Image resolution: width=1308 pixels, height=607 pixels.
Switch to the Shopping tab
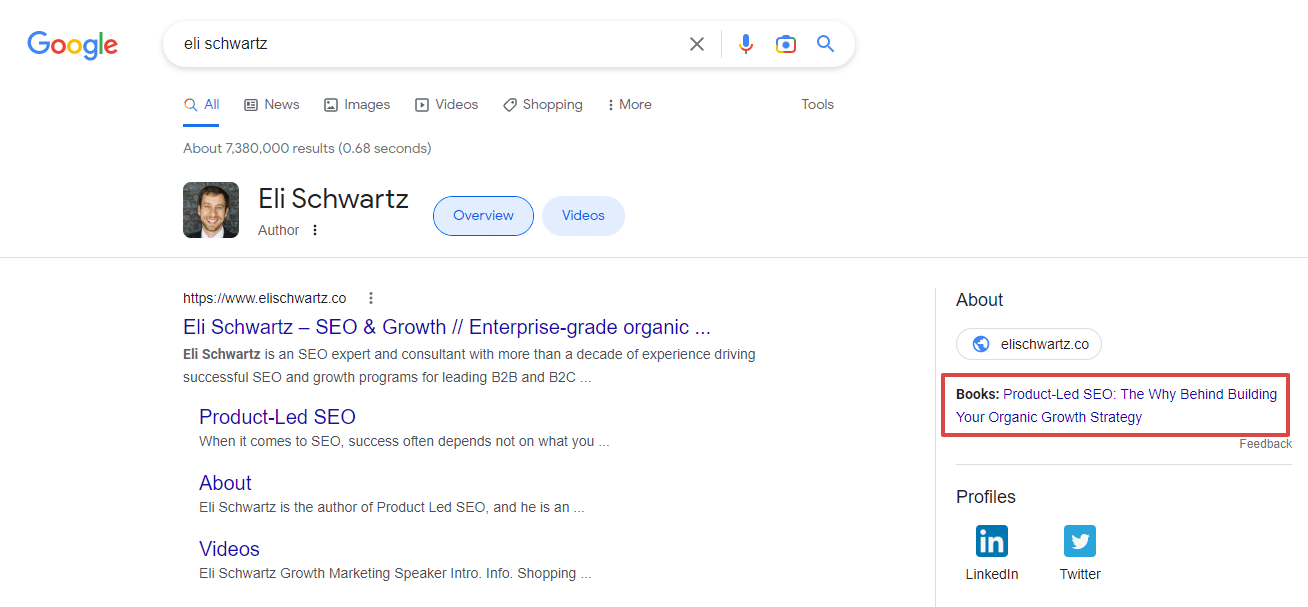(x=543, y=105)
